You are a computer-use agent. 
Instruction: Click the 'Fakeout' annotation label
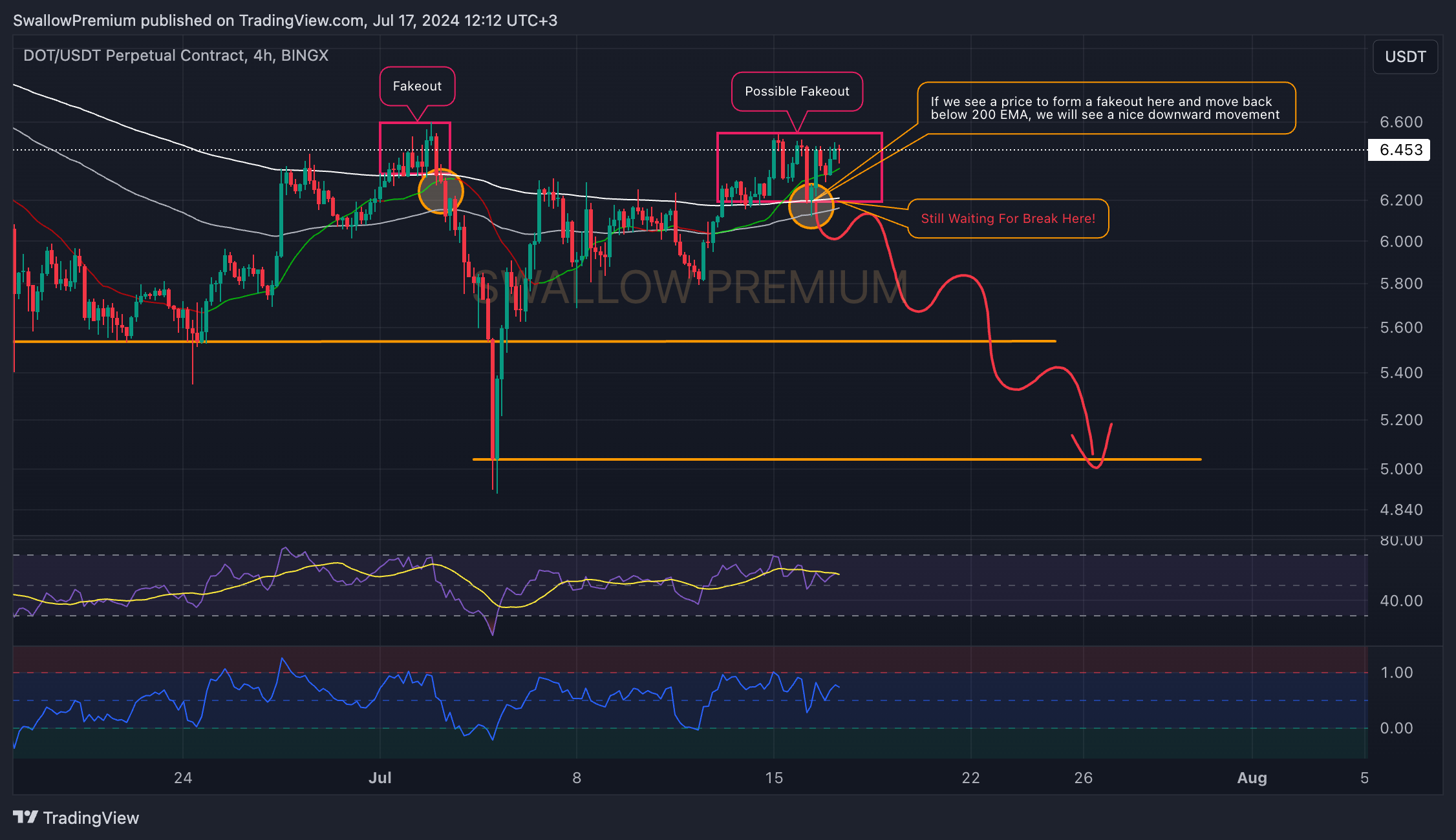point(417,86)
